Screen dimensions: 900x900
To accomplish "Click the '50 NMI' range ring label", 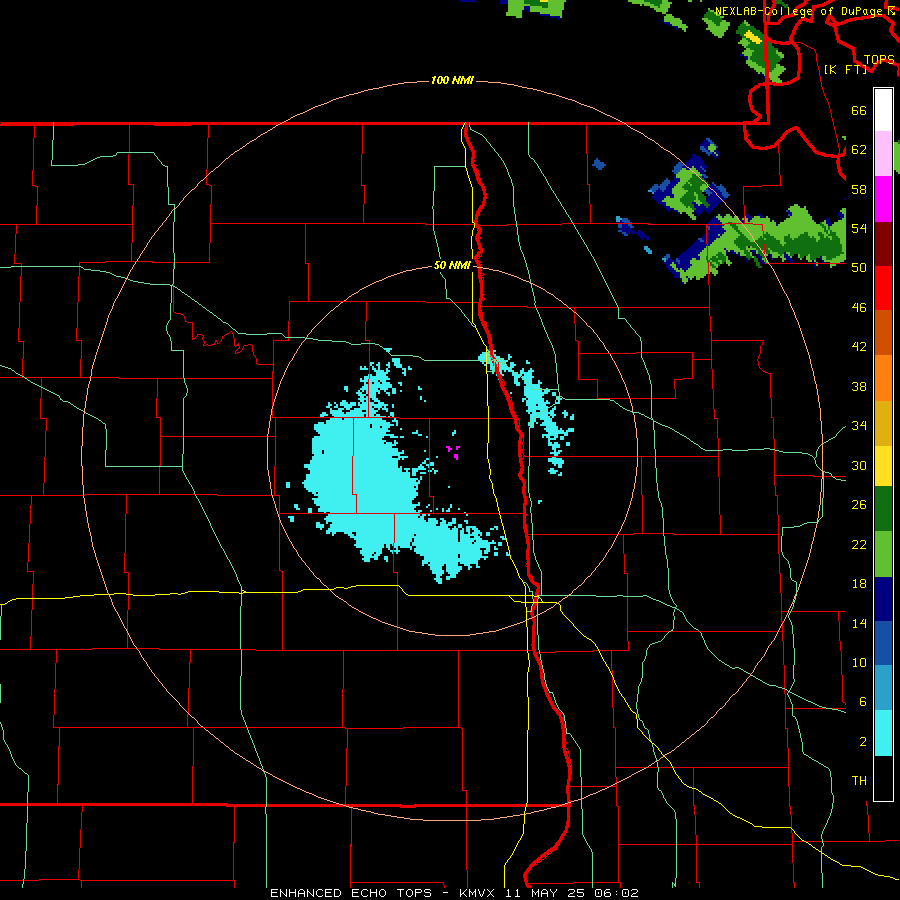I will coord(452,265).
